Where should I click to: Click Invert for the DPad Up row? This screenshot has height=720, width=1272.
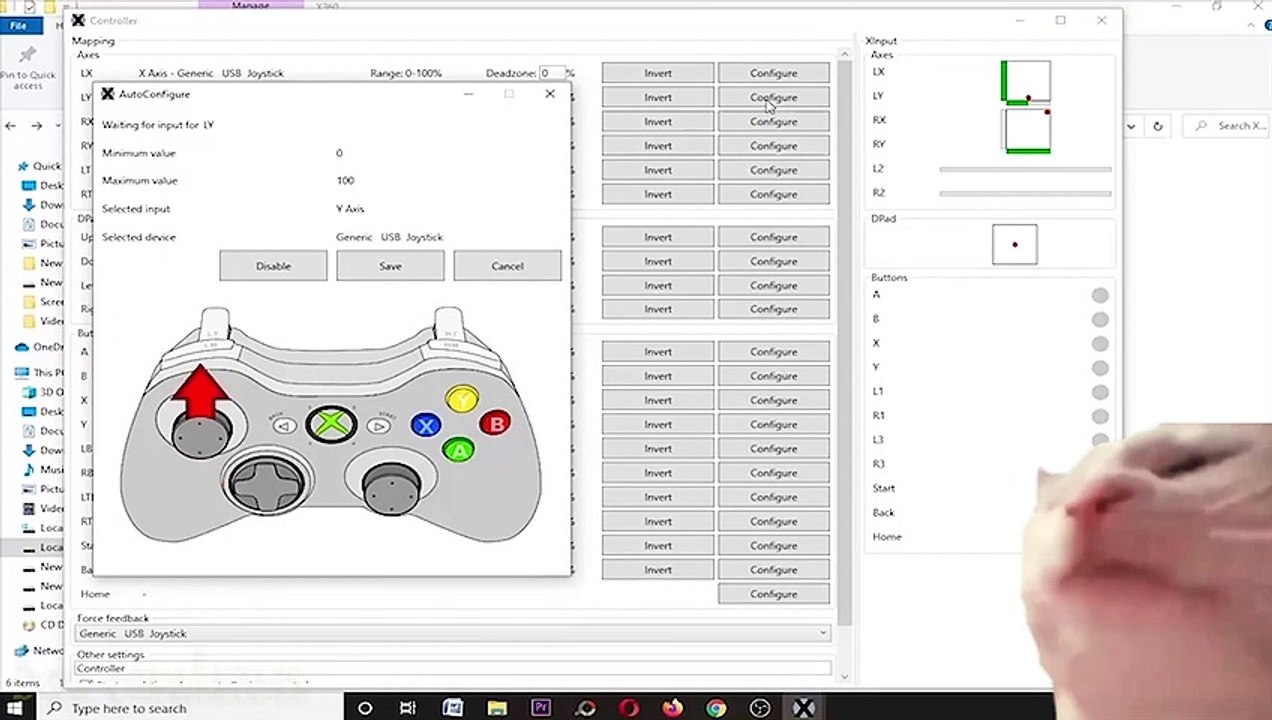point(658,237)
